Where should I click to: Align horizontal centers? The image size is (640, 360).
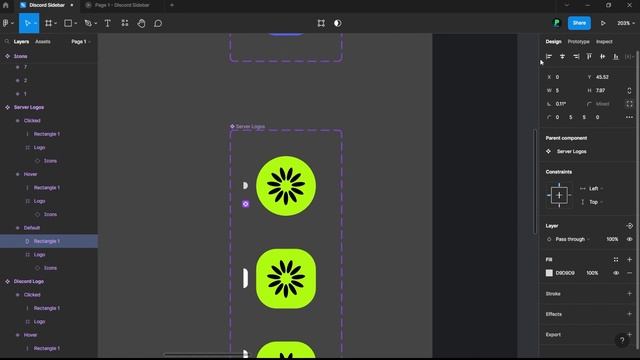coord(562,57)
